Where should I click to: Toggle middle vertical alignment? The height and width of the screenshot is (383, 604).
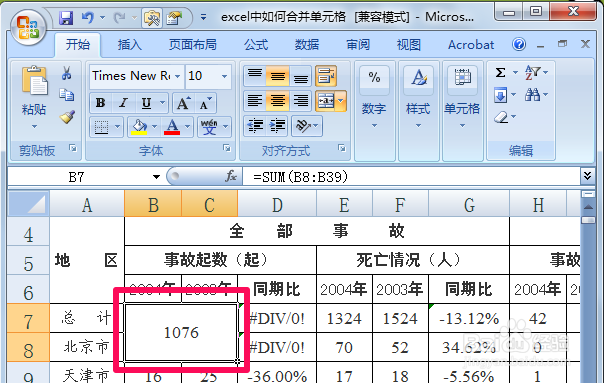(277, 76)
